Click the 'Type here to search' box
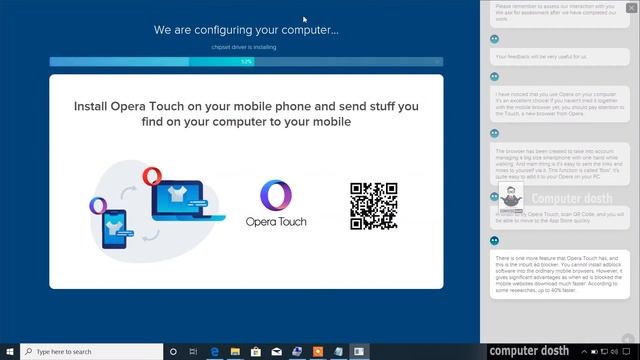The width and height of the screenshot is (640, 360). tap(91, 351)
